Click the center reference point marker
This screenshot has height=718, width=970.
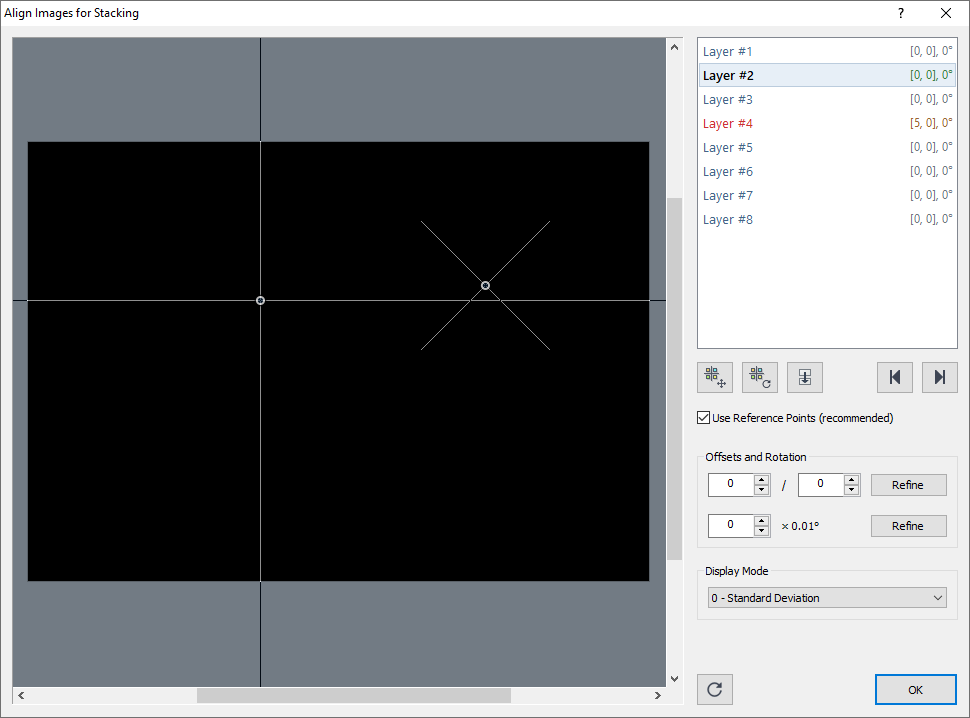point(261,300)
